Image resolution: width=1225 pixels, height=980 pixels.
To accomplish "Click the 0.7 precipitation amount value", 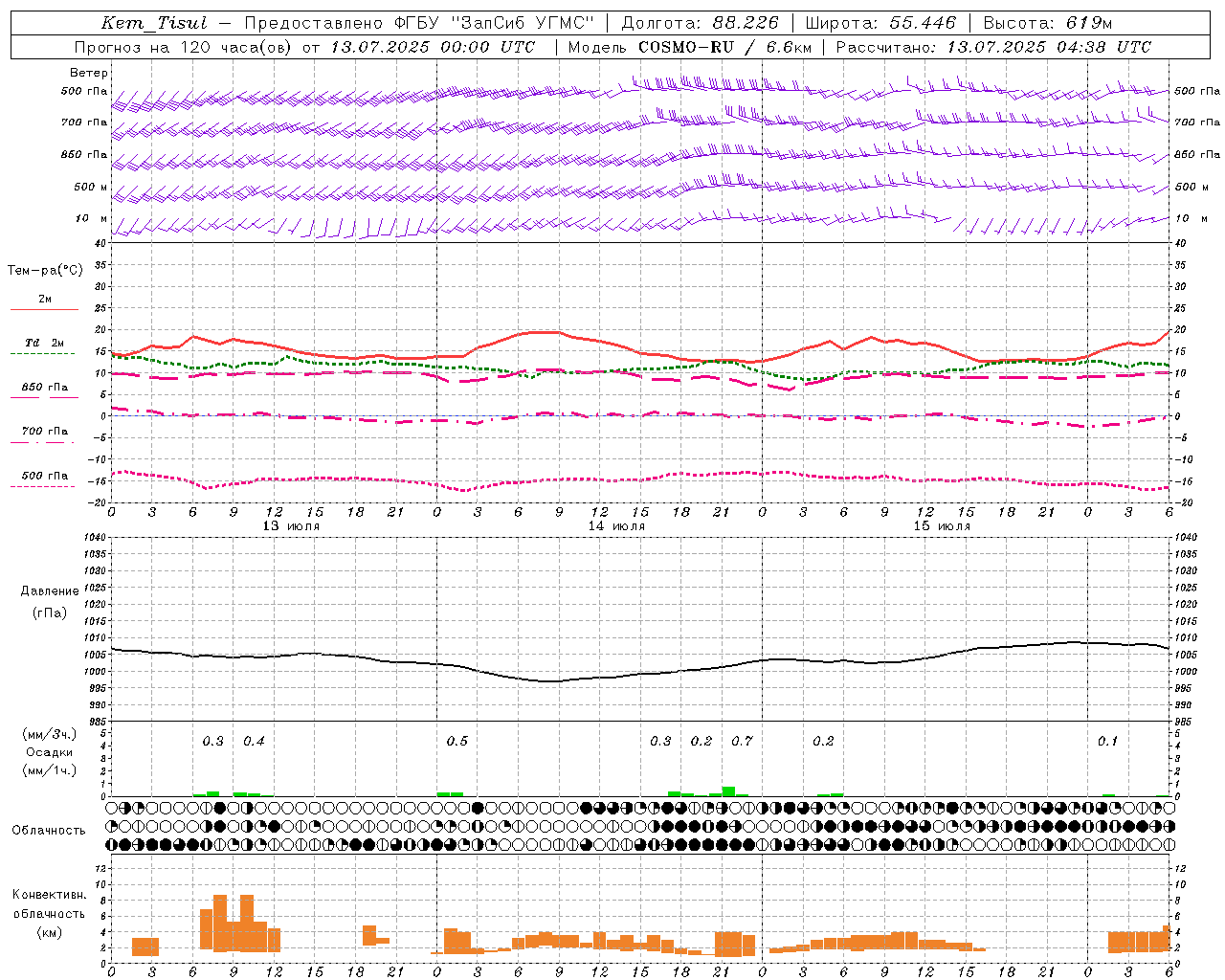I will click(742, 742).
